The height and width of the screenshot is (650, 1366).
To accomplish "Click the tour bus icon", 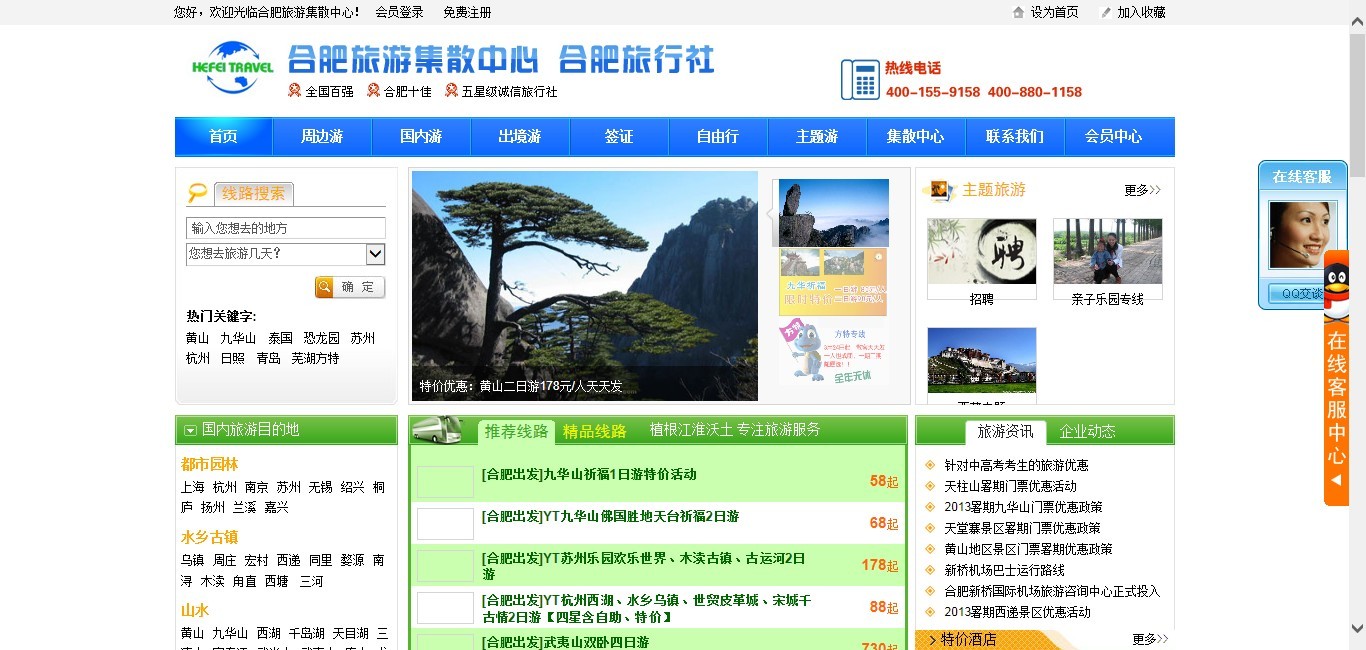I will pos(438,430).
